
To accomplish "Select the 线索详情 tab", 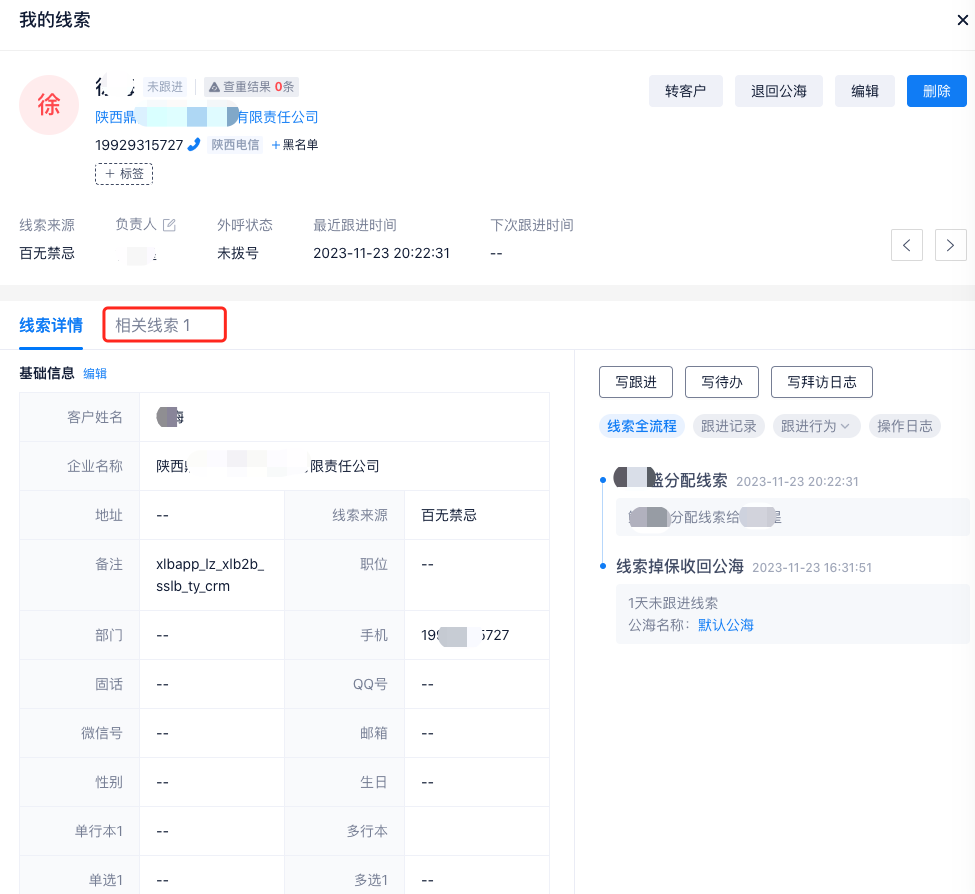I will [x=51, y=325].
